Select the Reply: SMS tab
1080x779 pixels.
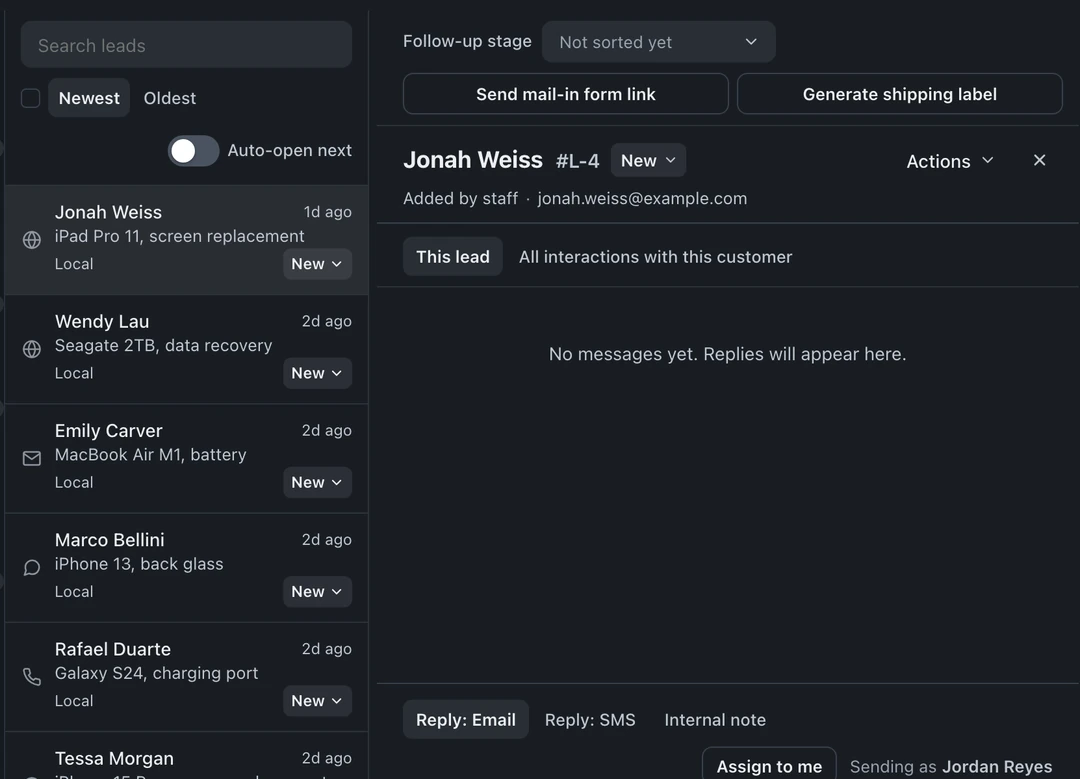pyautogui.click(x=590, y=720)
